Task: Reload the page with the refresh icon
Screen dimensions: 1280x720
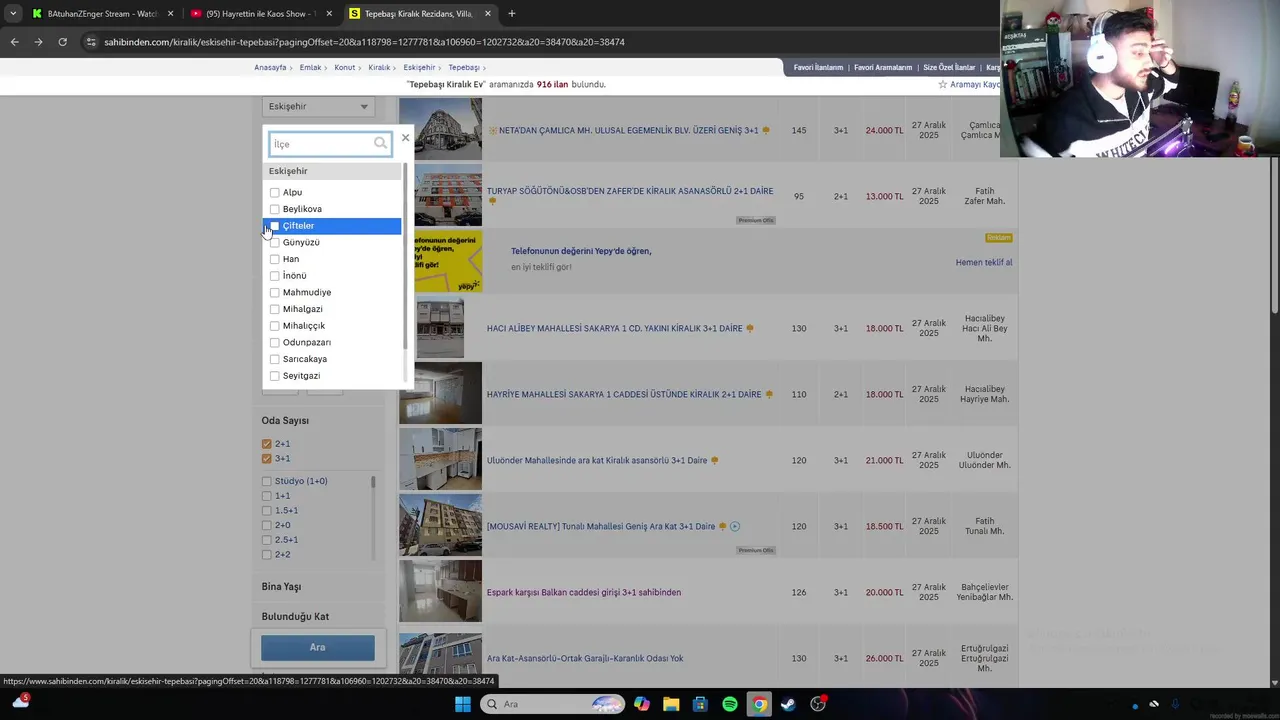Action: tap(62, 42)
